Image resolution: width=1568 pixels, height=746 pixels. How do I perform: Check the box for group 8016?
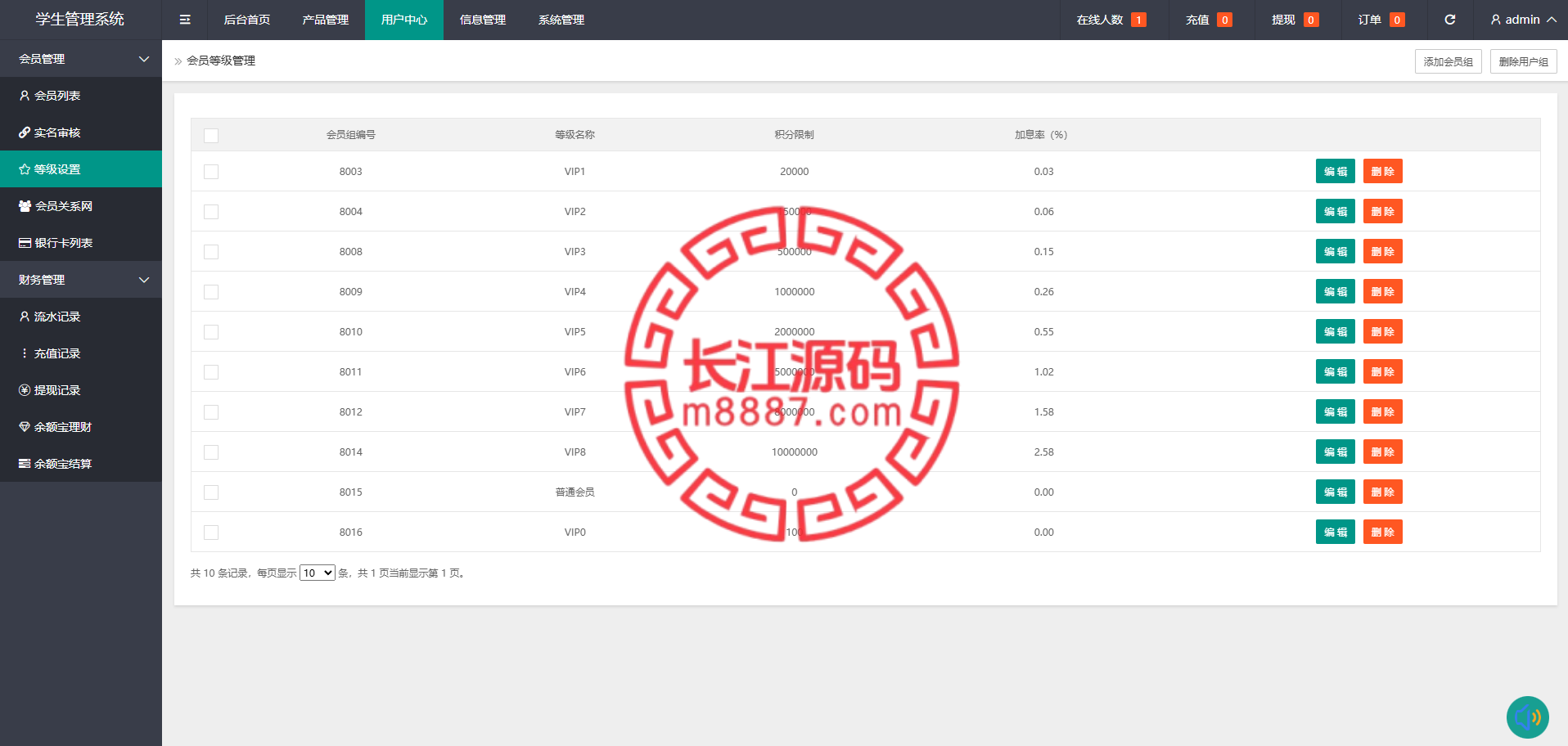[211, 533]
